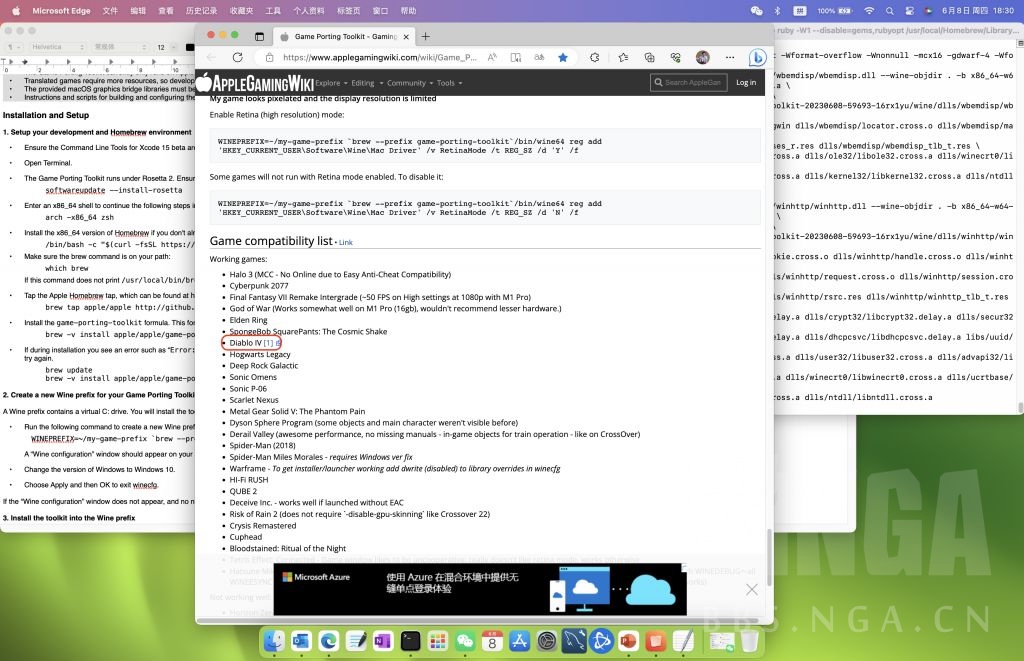Launch Terminal from the Dock
The image size is (1024, 661).
pyautogui.click(x=410, y=640)
